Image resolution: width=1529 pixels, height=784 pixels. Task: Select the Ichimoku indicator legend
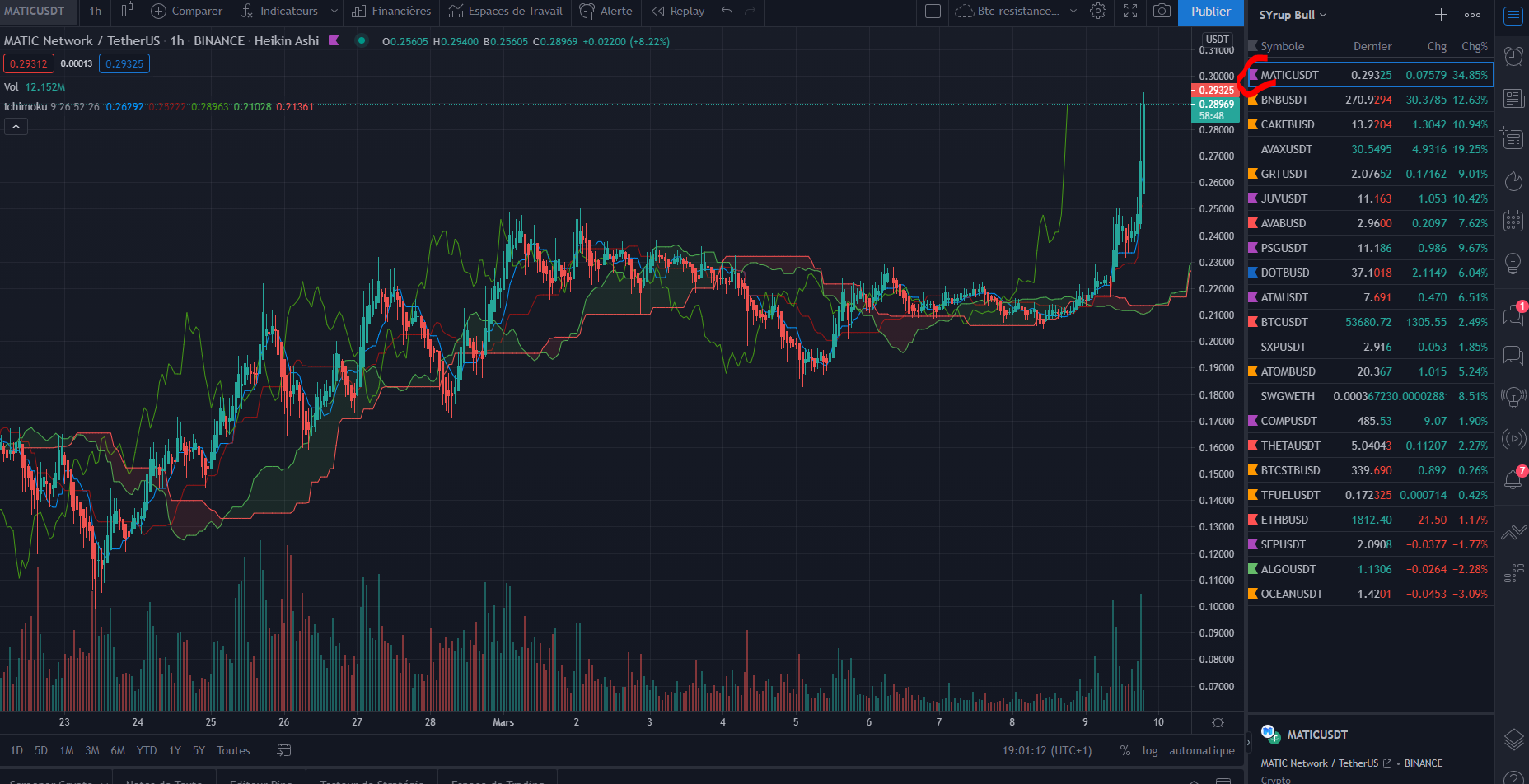point(26,106)
